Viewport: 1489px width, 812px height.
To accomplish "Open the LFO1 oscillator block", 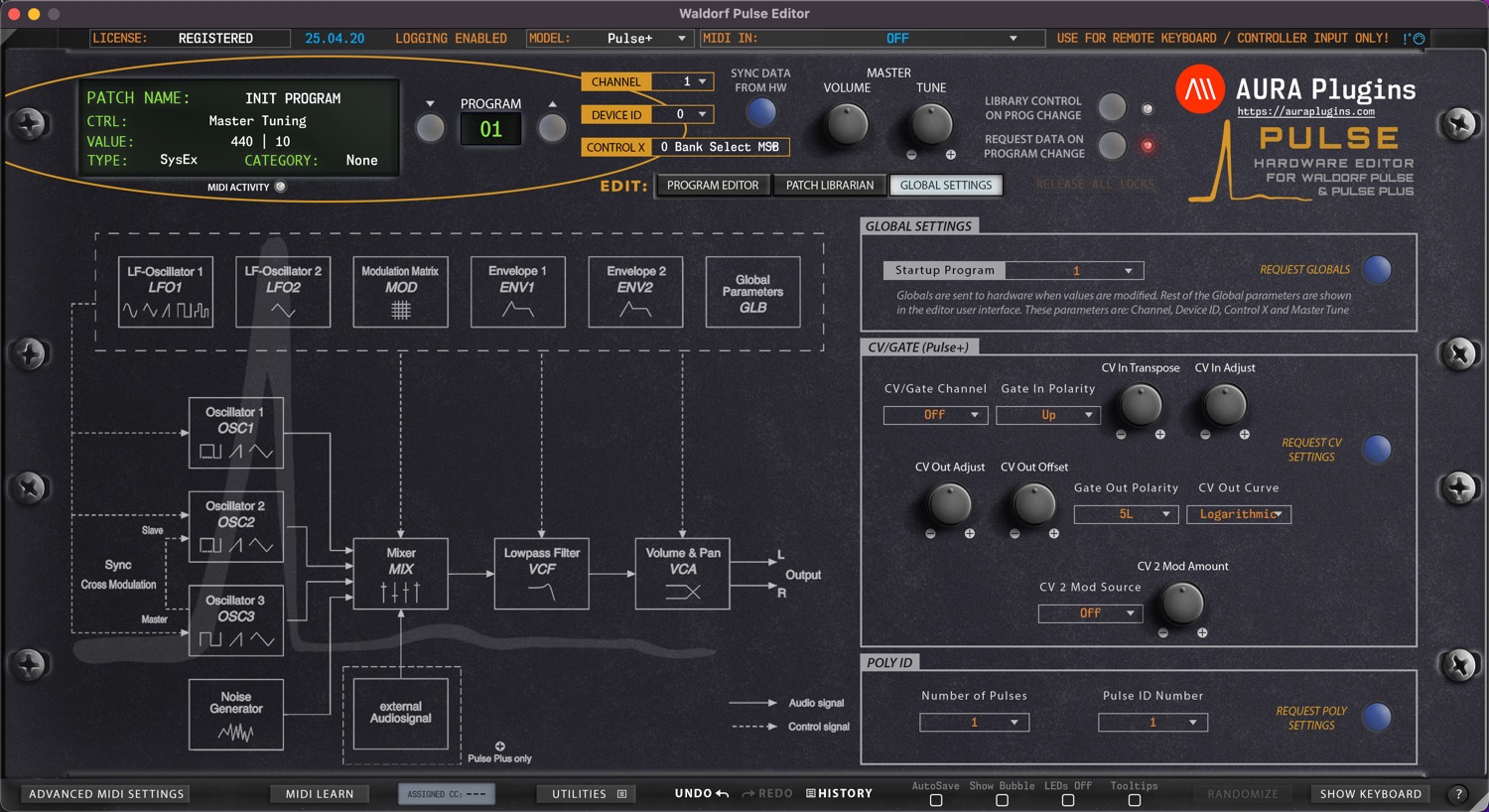I will 165,292.
